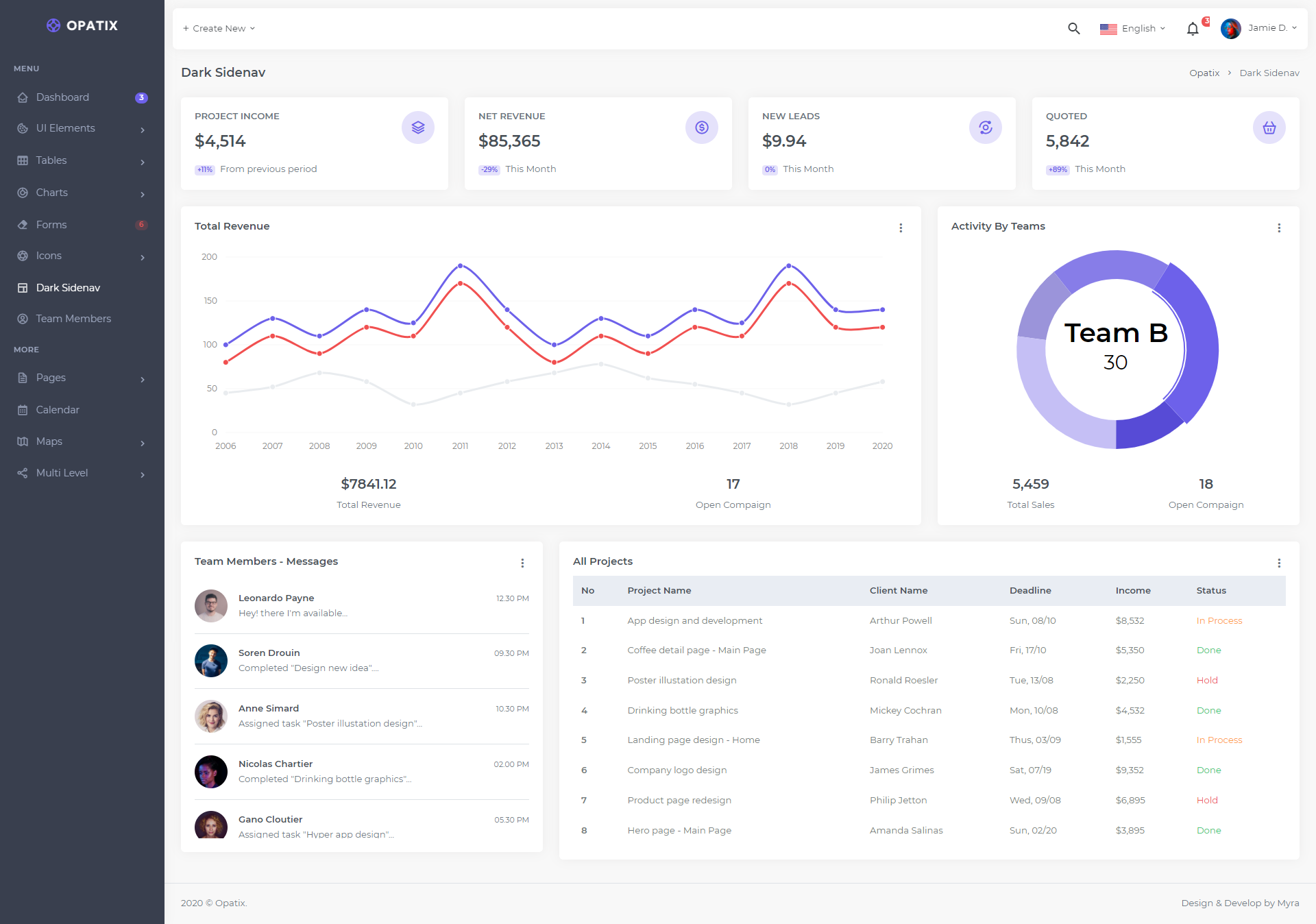Open the Create New dropdown
1316x924 pixels.
pyautogui.click(x=219, y=28)
